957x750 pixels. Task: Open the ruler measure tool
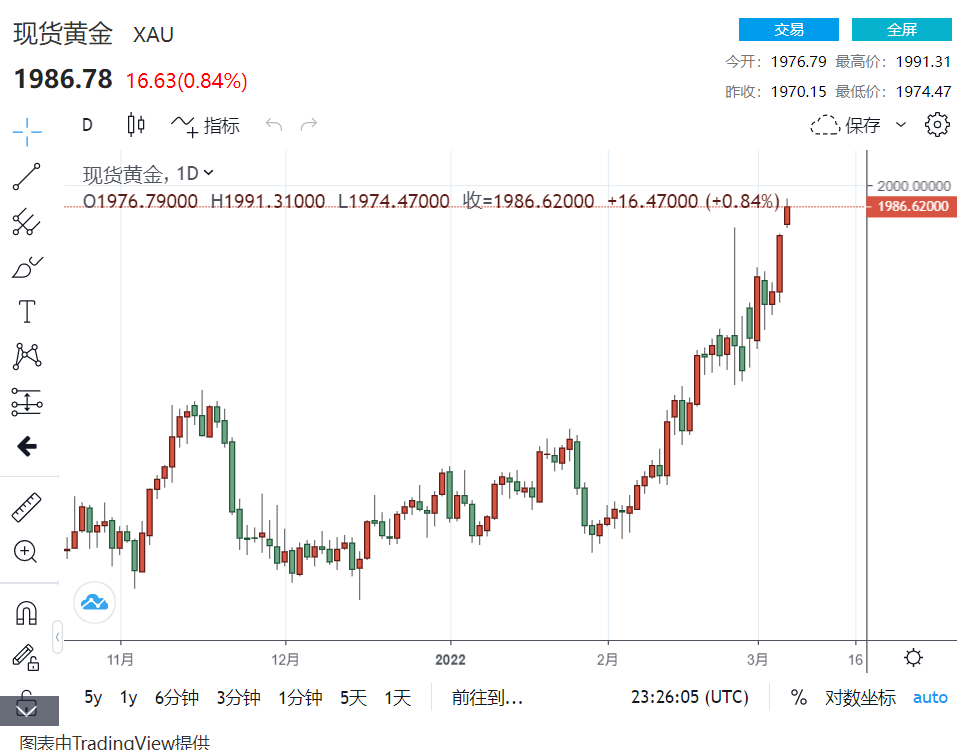point(27,508)
